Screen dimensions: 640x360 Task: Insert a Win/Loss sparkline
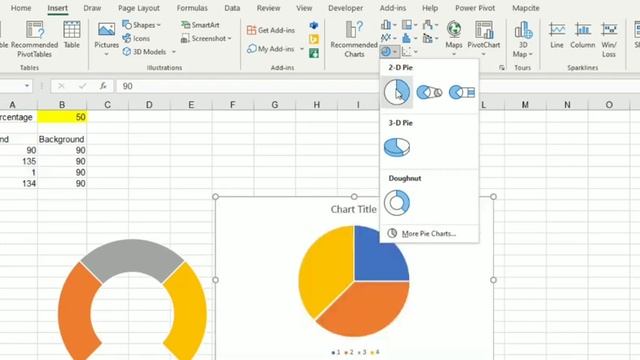click(x=609, y=39)
